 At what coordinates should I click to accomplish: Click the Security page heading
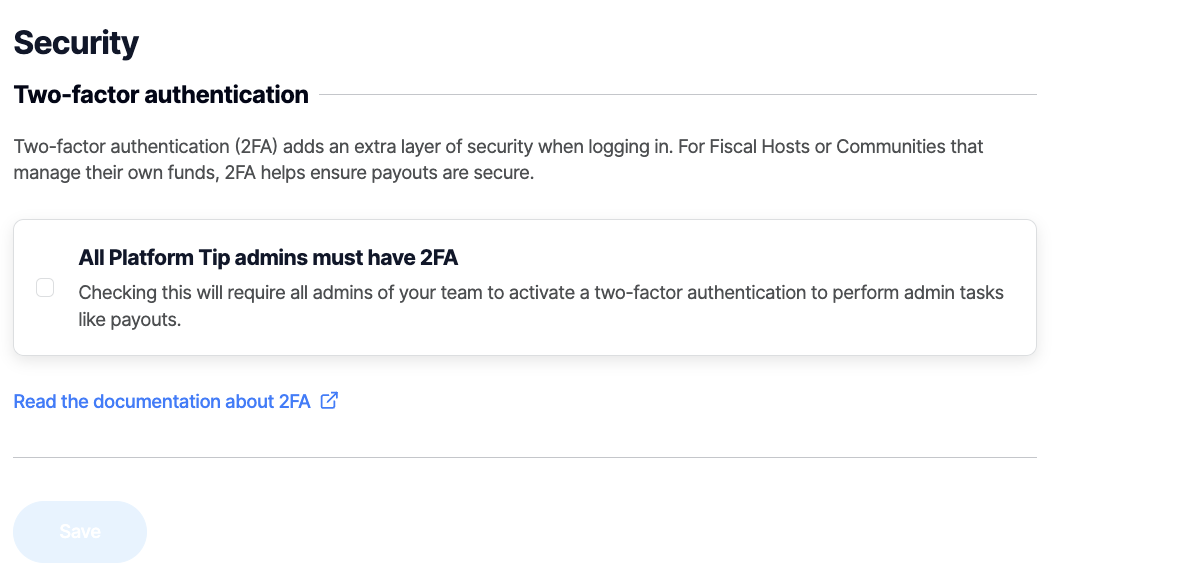point(76,43)
